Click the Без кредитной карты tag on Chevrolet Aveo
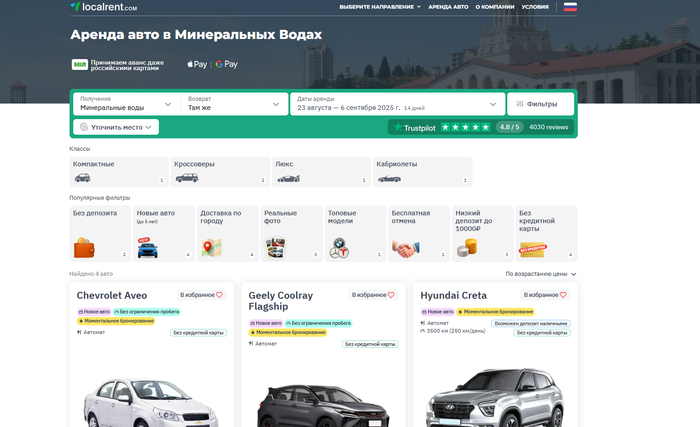Viewport: 700px width, 427px height. 198,333
